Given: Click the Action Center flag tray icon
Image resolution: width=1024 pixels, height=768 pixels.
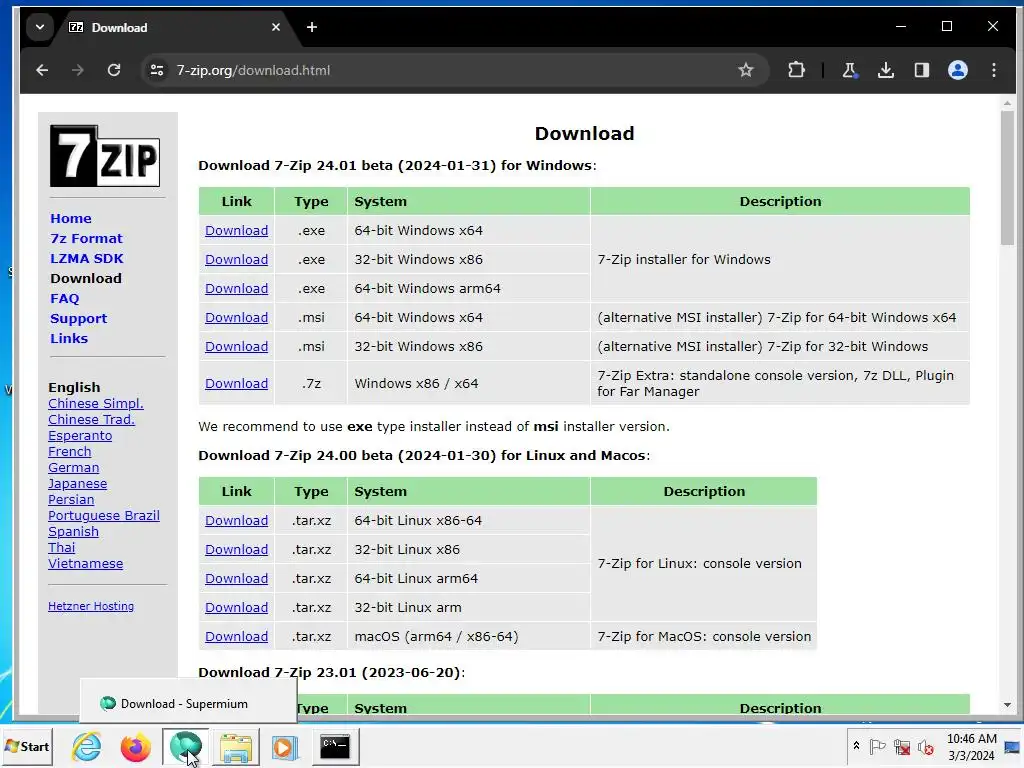Looking at the screenshot, I should click(878, 746).
